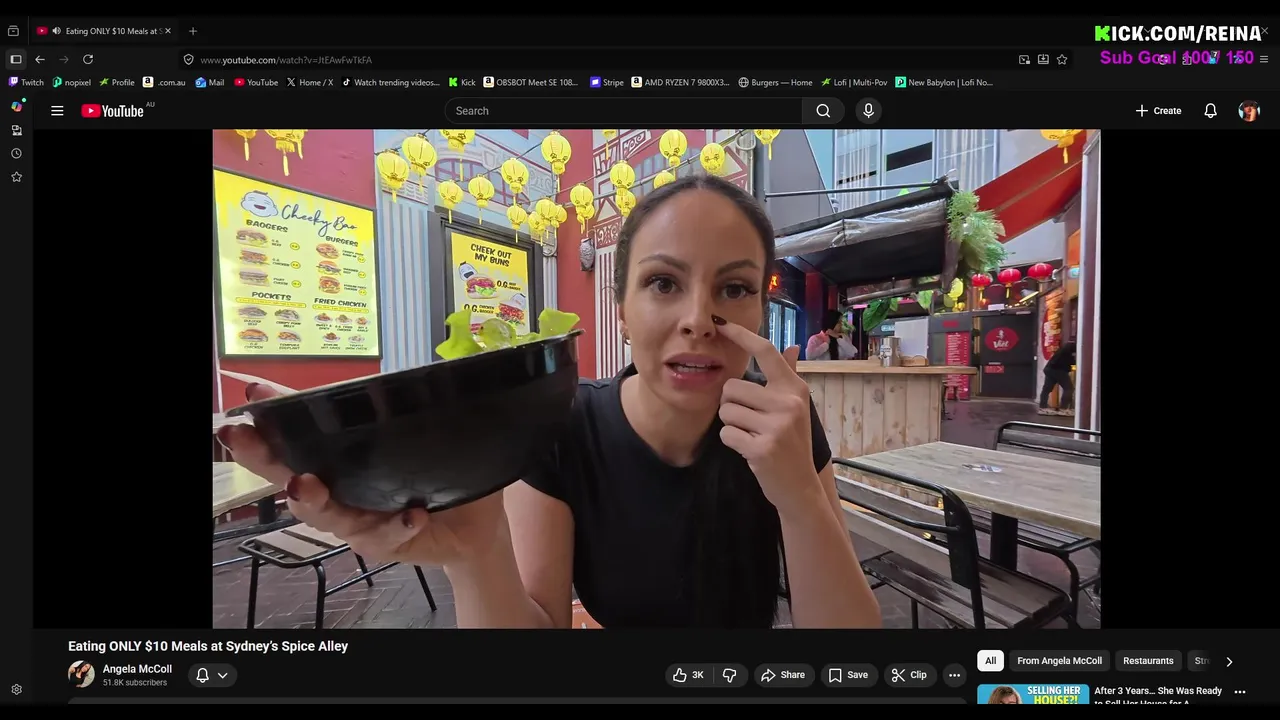Open the tab islands workspace icon
This screenshot has width=1280, height=720.
13,31
